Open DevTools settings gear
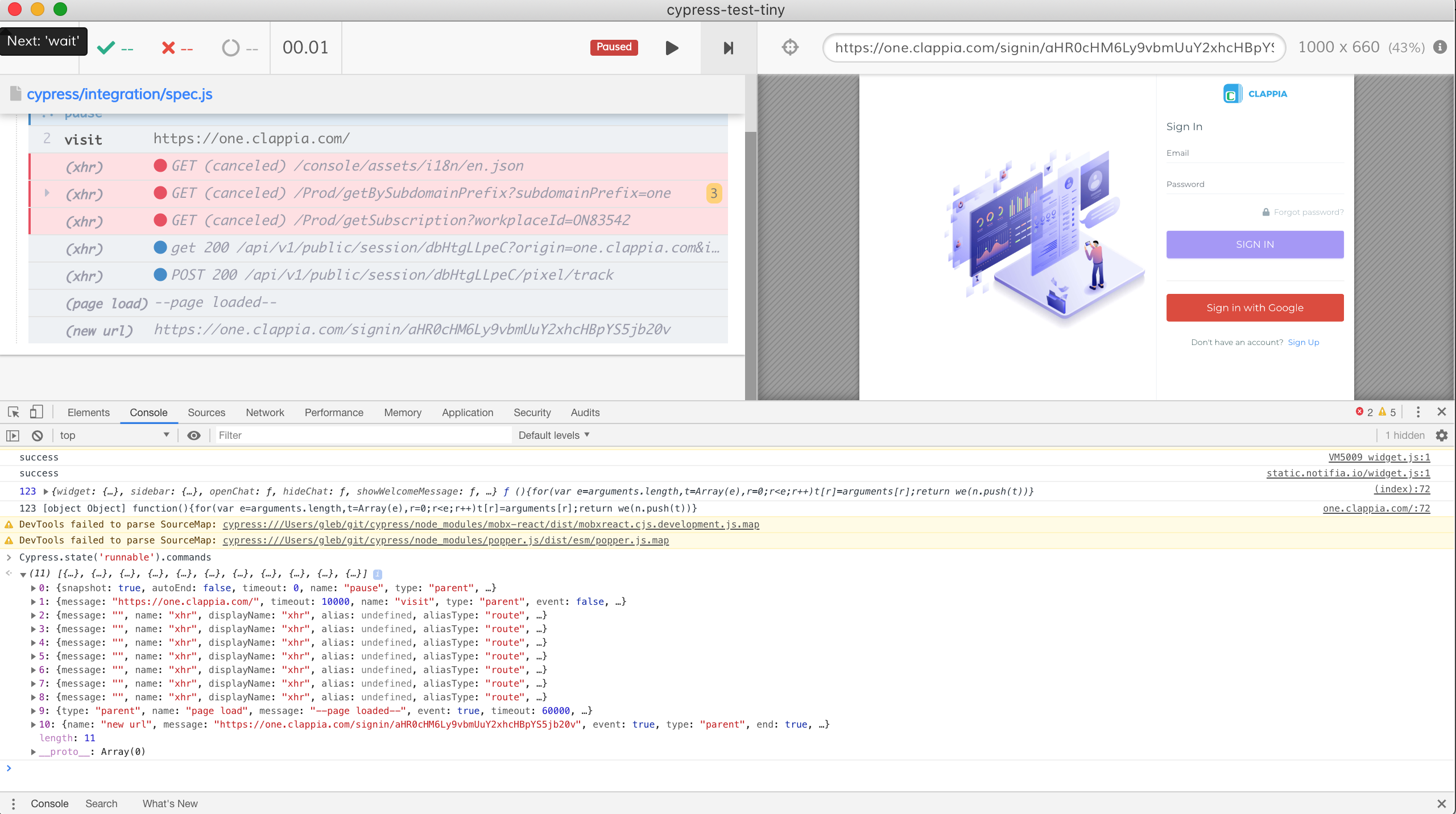This screenshot has height=814, width=1456. pyautogui.click(x=1442, y=435)
